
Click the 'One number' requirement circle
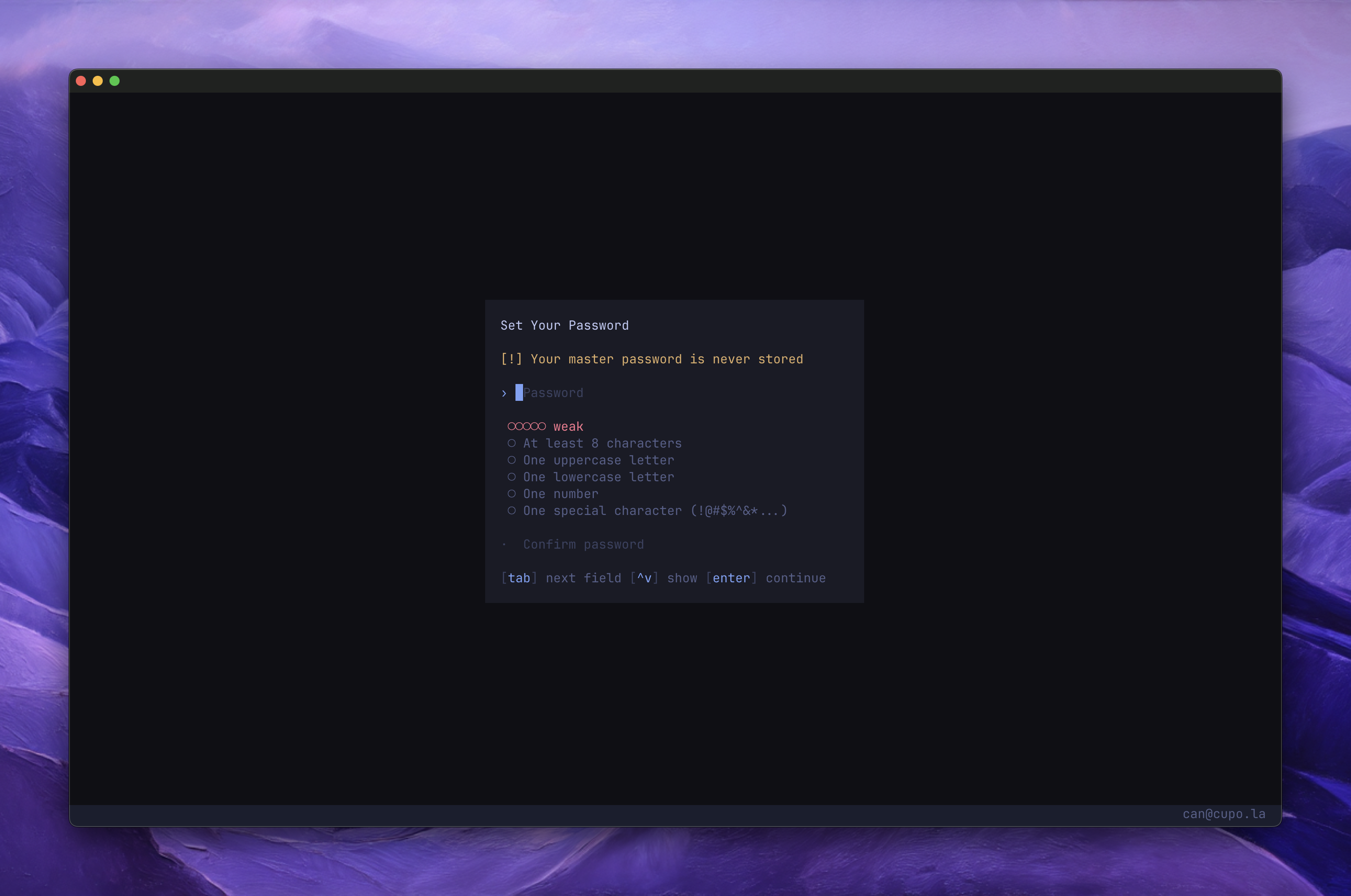[x=512, y=494]
